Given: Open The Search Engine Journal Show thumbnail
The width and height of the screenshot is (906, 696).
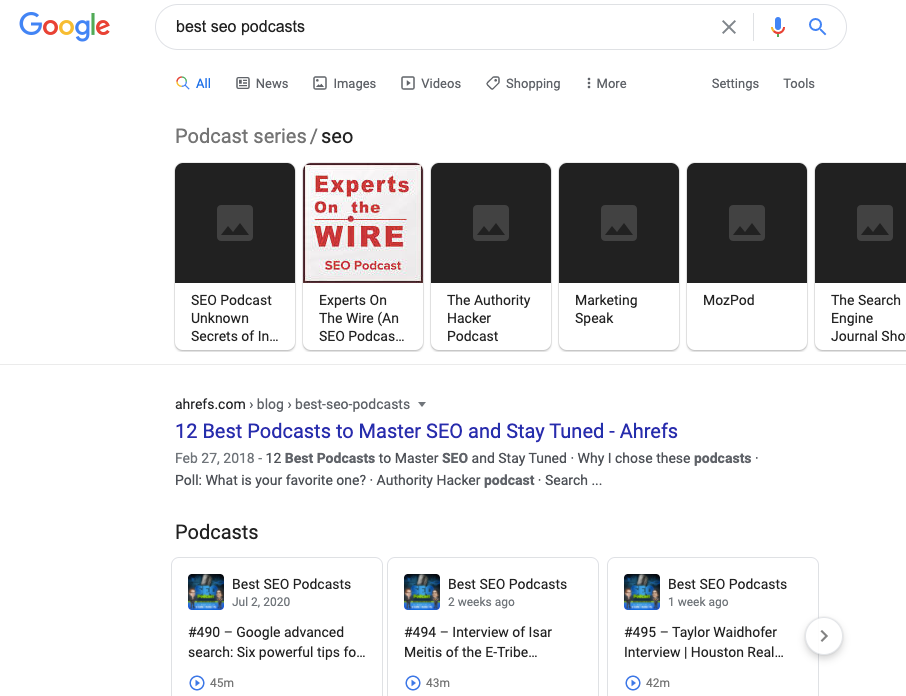Looking at the screenshot, I should tap(860, 223).
